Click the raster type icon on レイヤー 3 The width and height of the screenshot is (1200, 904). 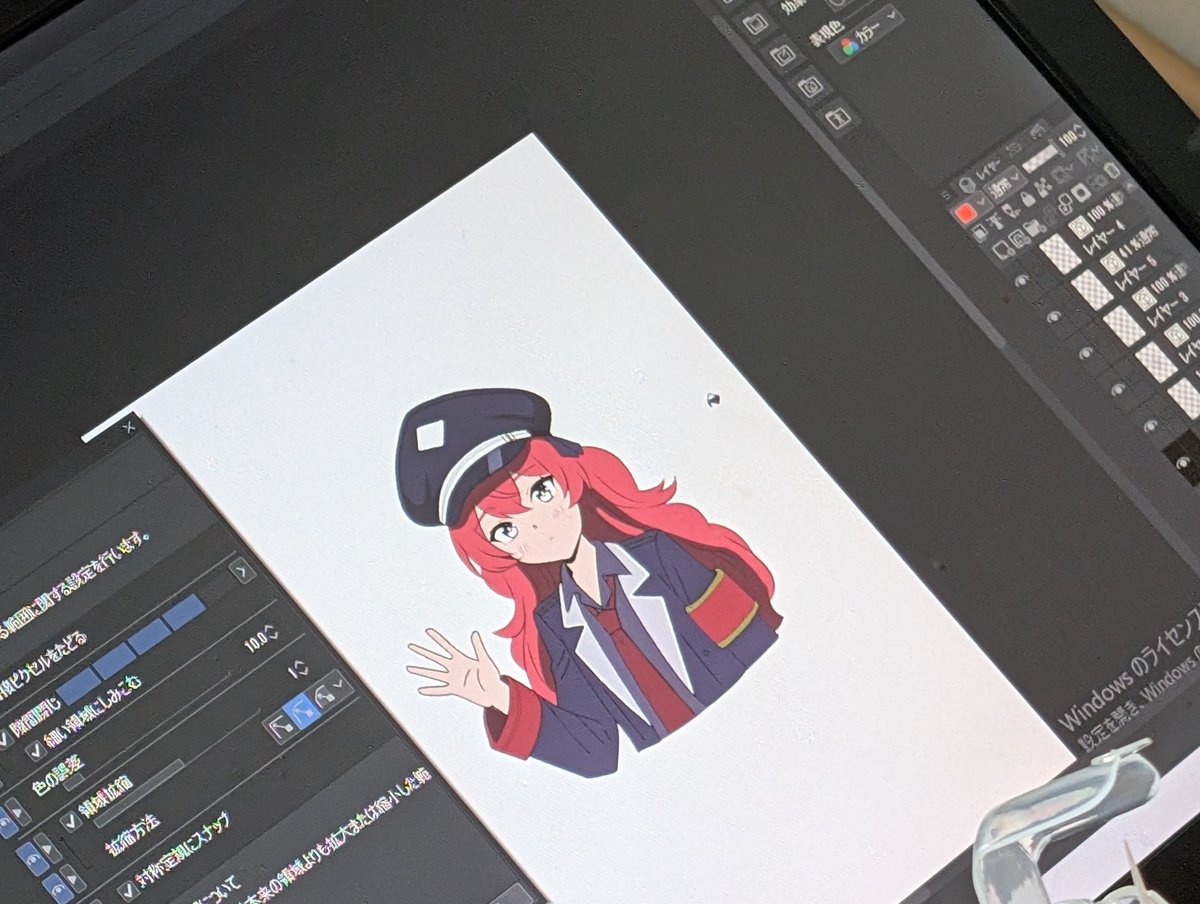click(x=1144, y=299)
